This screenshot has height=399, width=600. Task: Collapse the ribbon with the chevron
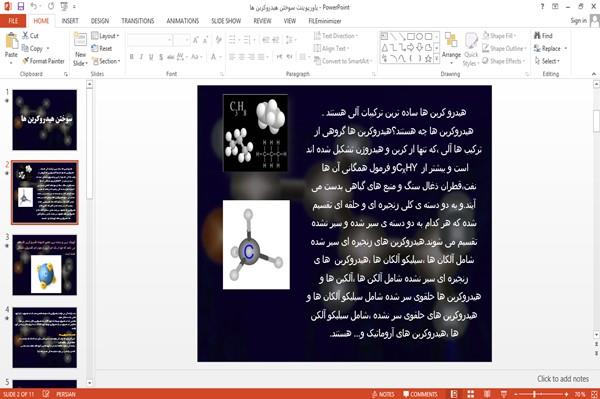pyautogui.click(x=593, y=74)
